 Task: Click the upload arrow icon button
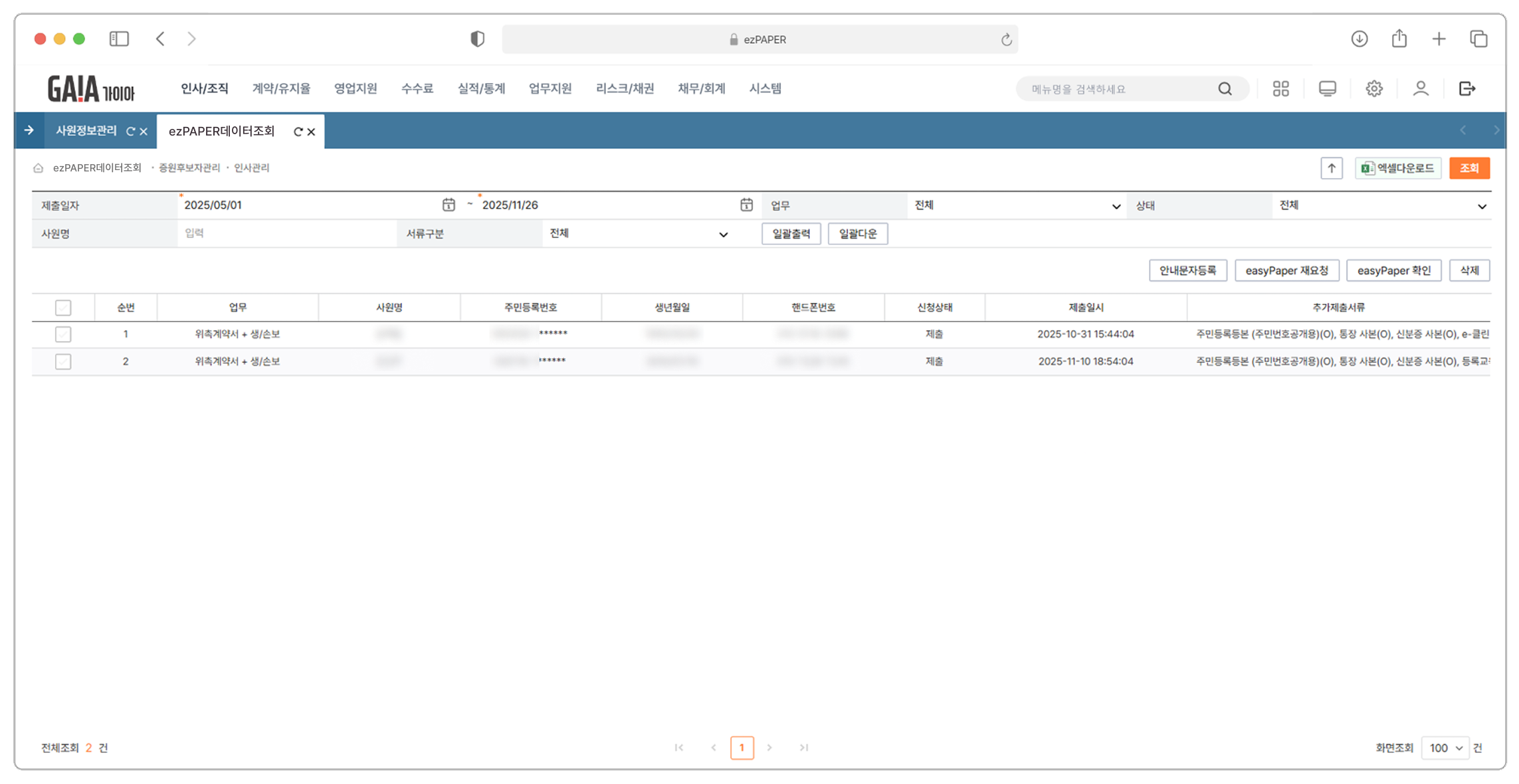(1331, 168)
